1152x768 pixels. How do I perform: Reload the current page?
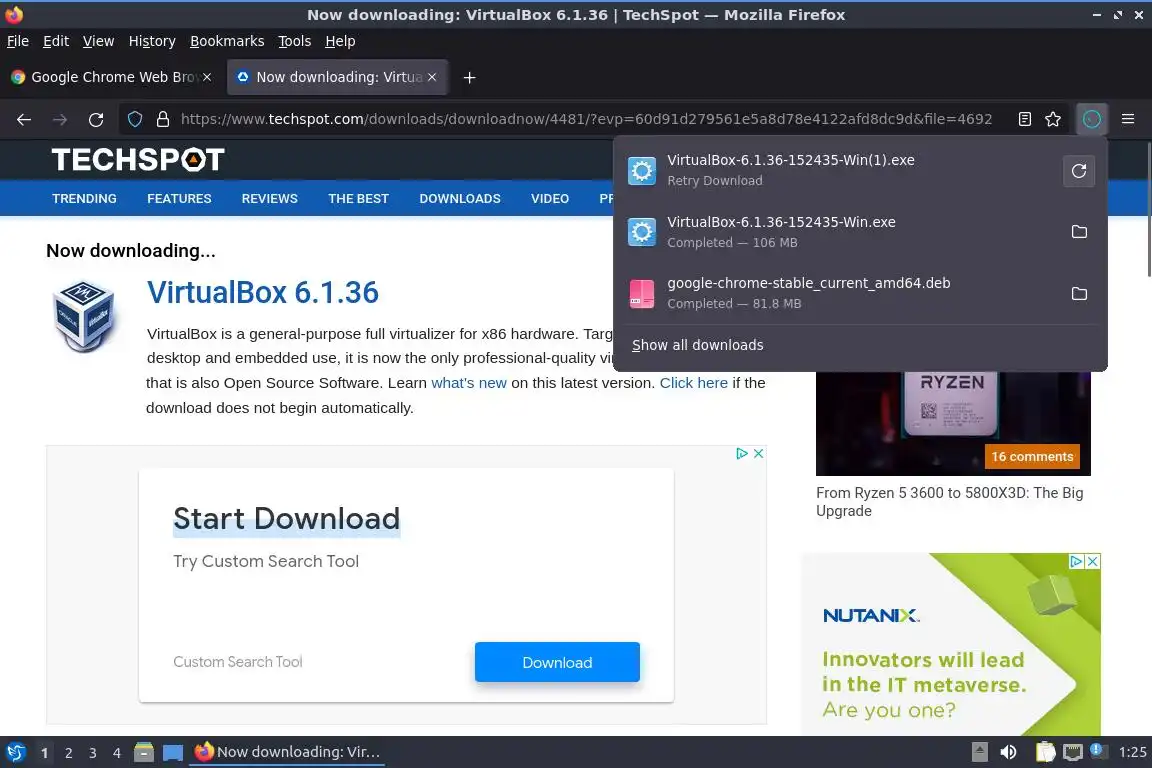[x=96, y=119]
